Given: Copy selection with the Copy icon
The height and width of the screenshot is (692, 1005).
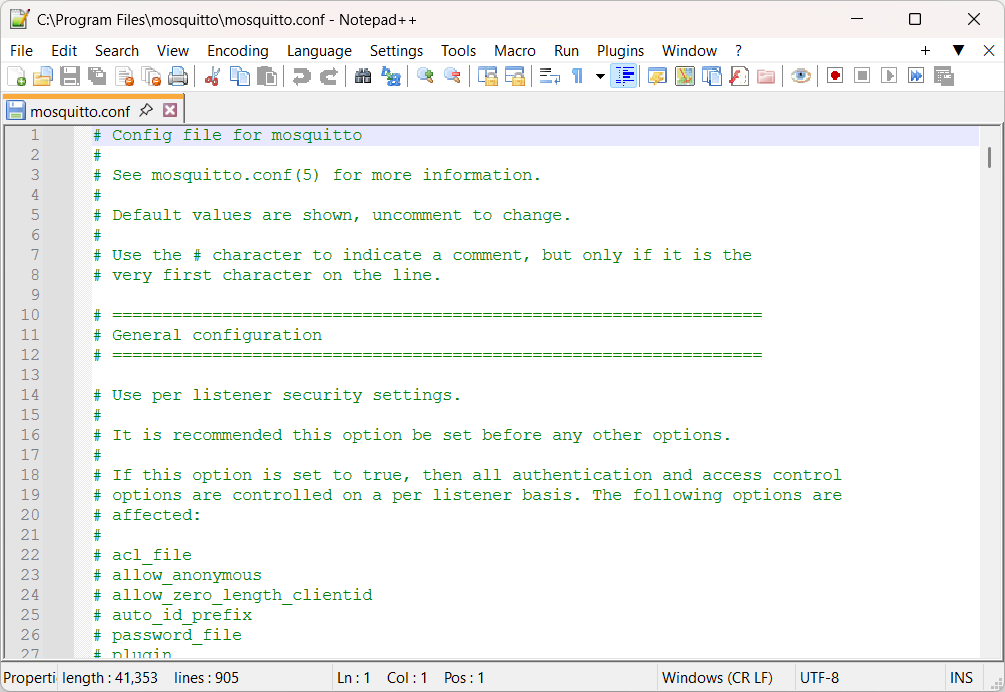Looking at the screenshot, I should coord(240,76).
